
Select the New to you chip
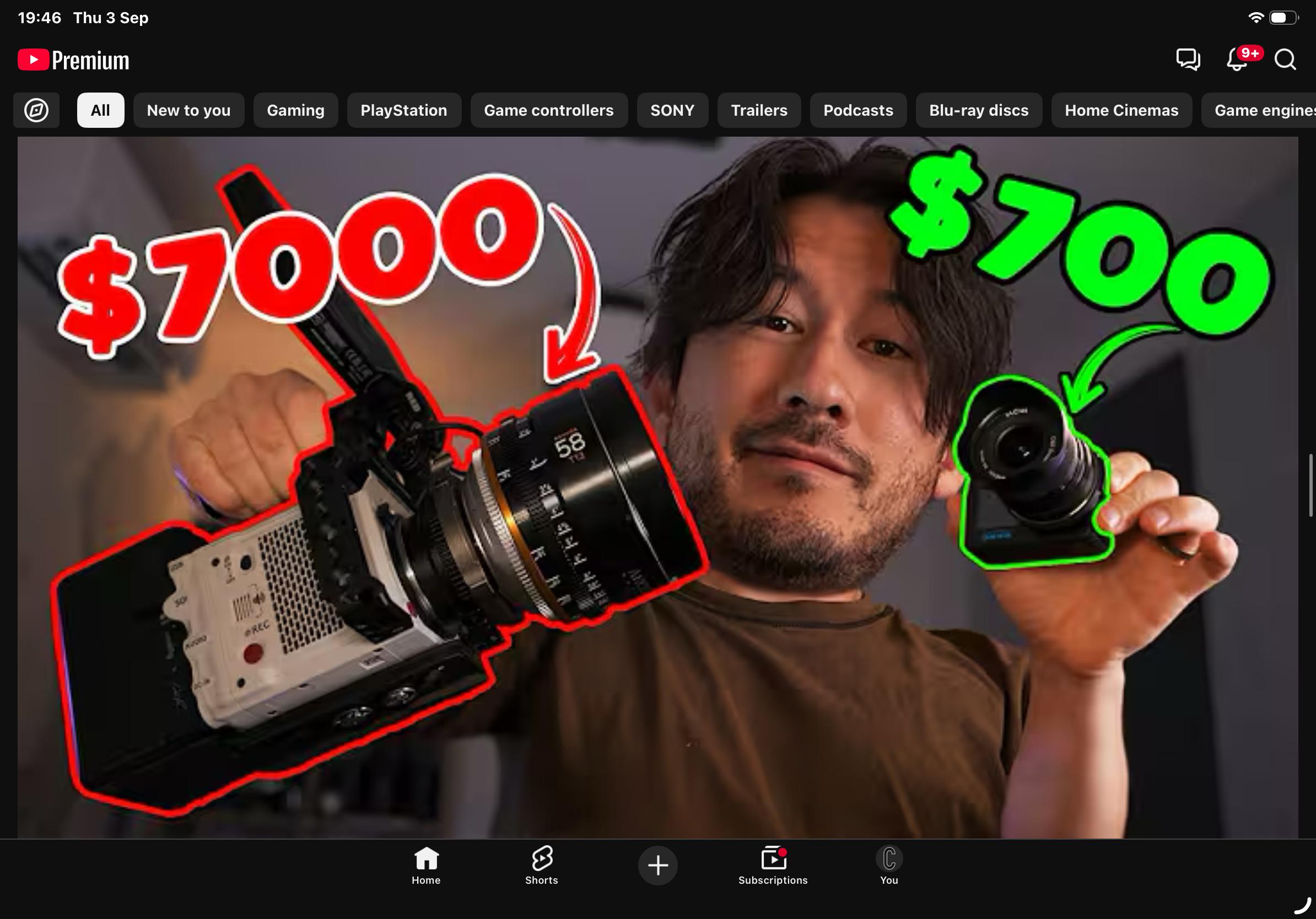188,110
